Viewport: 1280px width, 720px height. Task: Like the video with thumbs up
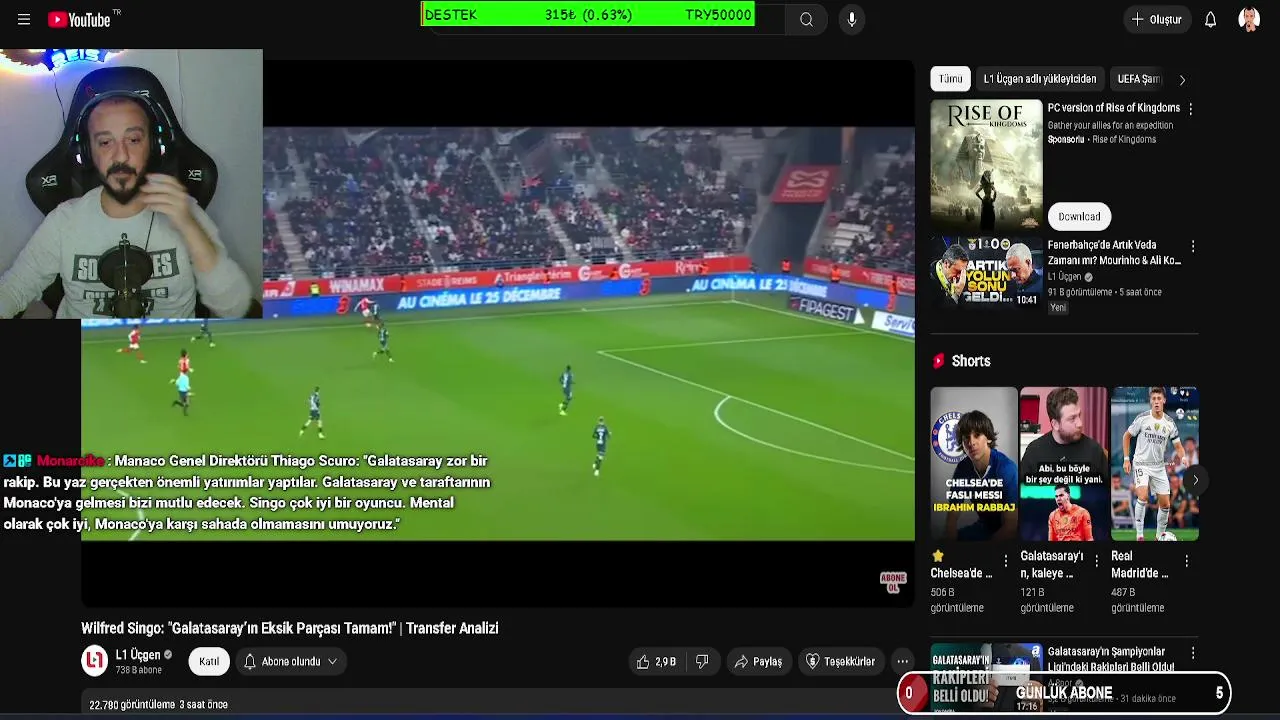[656, 661]
